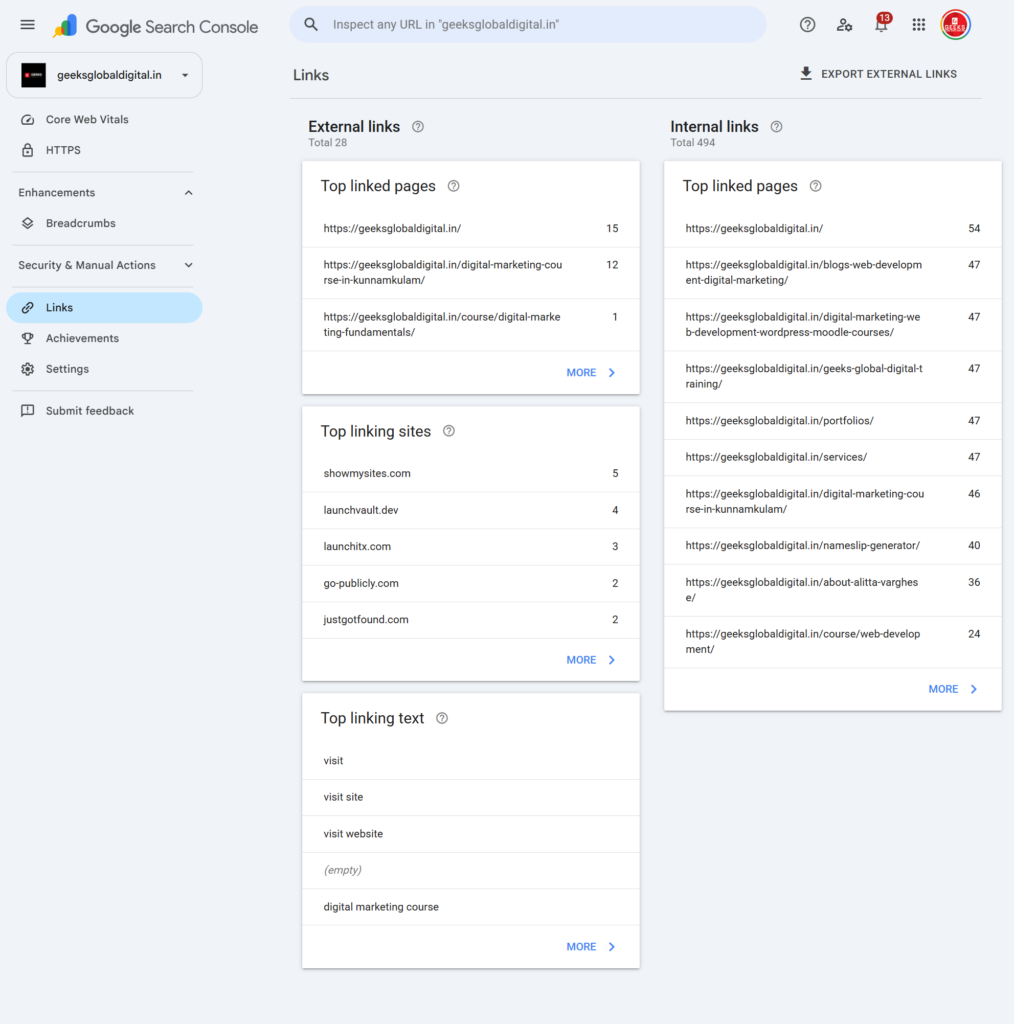Screen dimensions: 1014x1024
Task: Collapse the Enhancements section
Action: click(x=188, y=193)
